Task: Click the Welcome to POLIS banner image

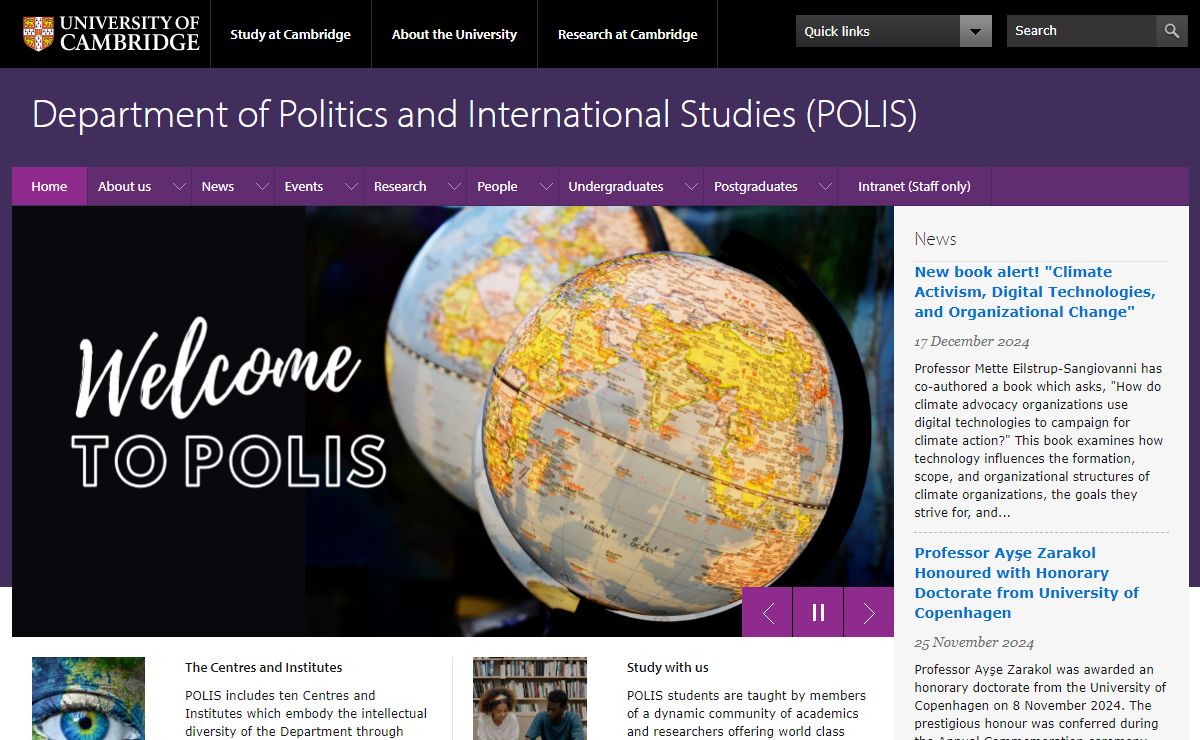Action: (x=453, y=421)
